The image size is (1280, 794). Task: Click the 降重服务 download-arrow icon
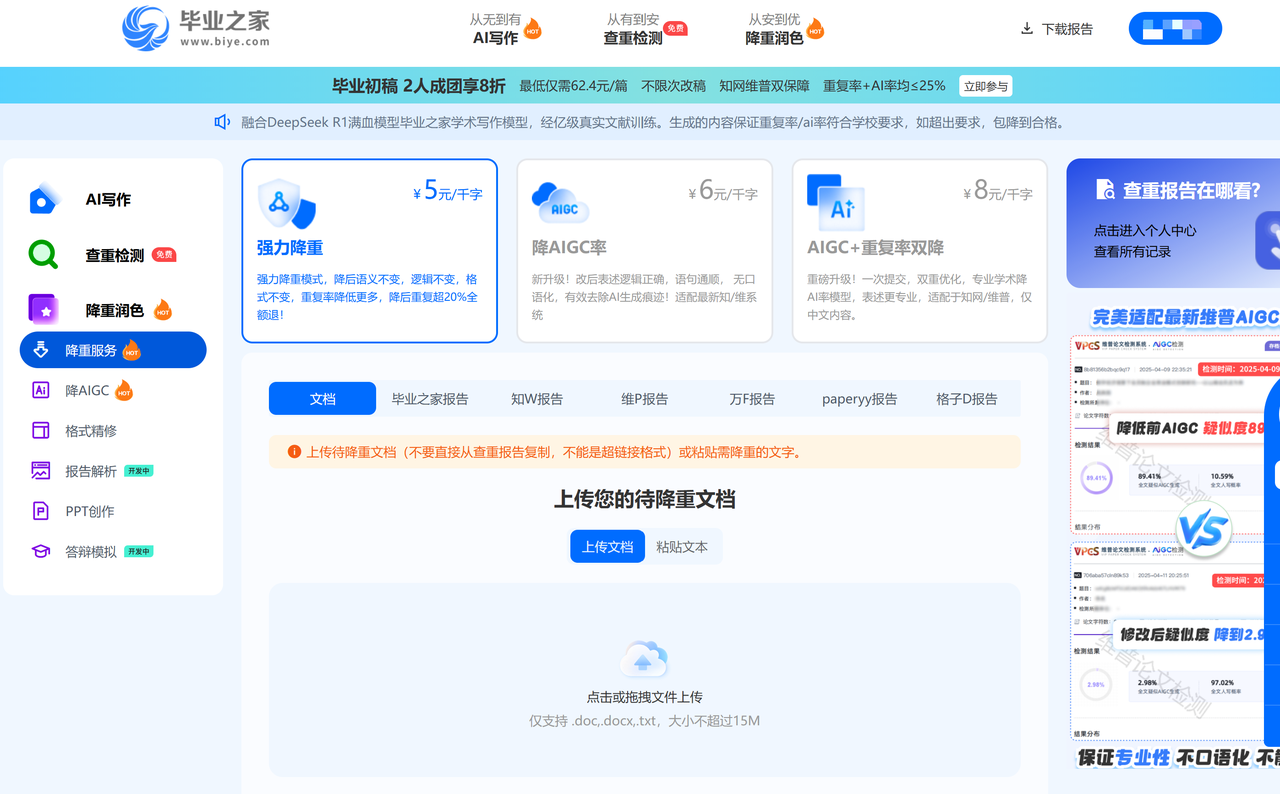[x=41, y=350]
